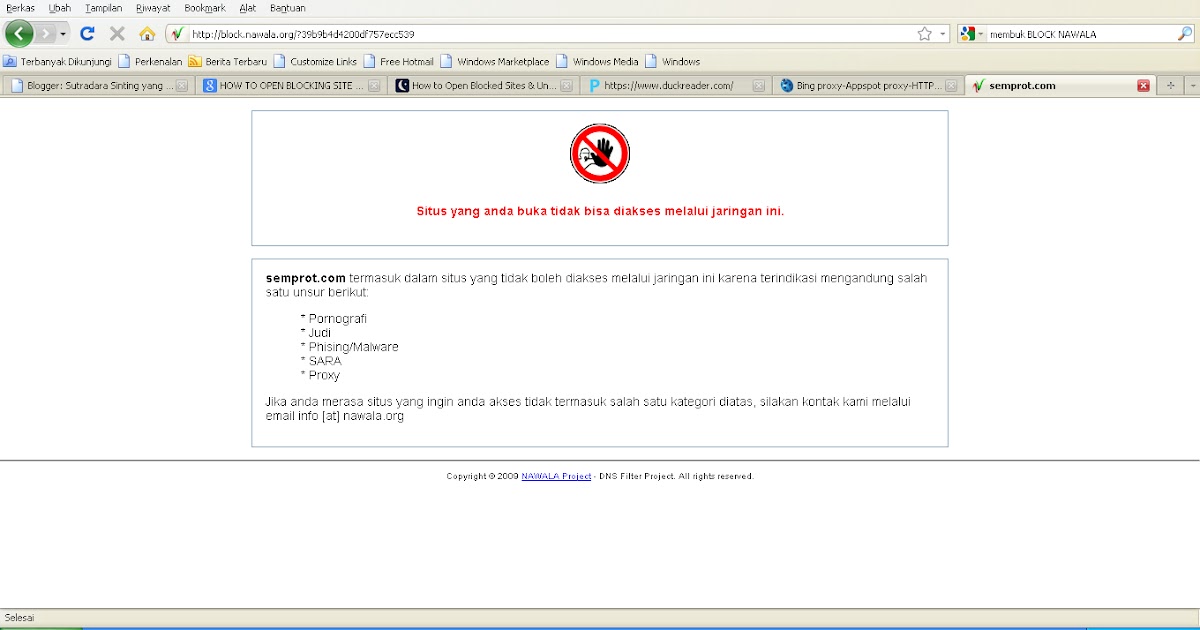The image size is (1200, 630).
Task: Click the '* Phising/Malware' list item
Action: click(x=350, y=347)
